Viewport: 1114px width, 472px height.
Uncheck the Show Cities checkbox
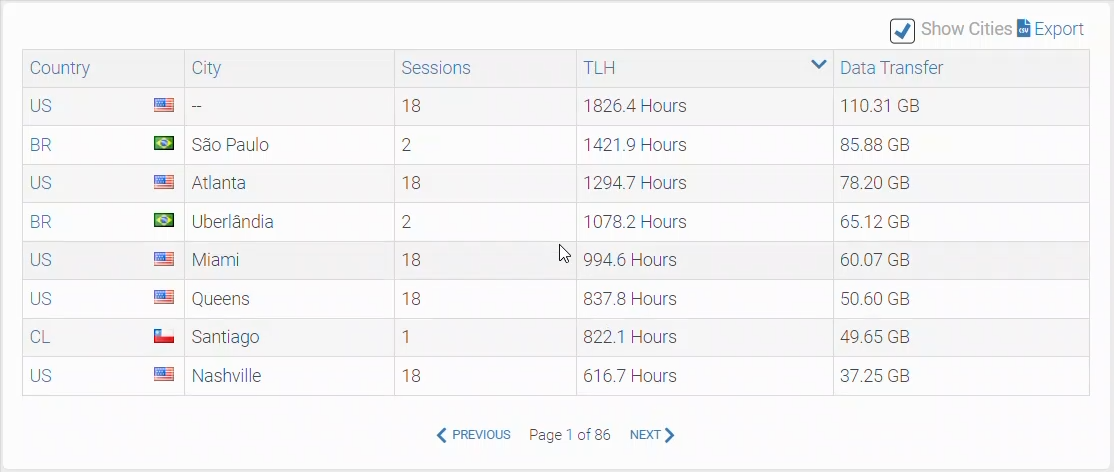point(902,30)
